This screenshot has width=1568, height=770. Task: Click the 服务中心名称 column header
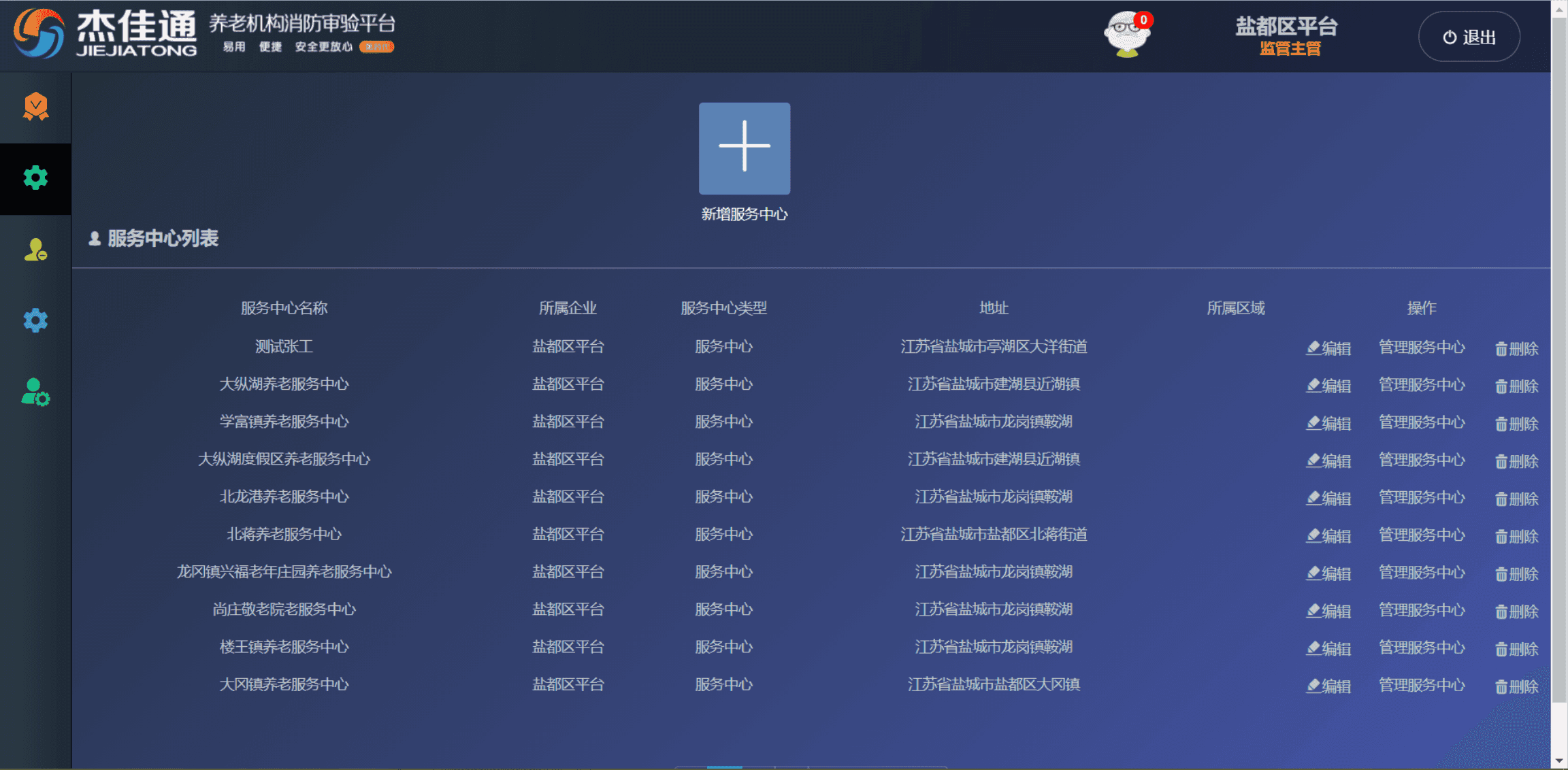tap(284, 308)
